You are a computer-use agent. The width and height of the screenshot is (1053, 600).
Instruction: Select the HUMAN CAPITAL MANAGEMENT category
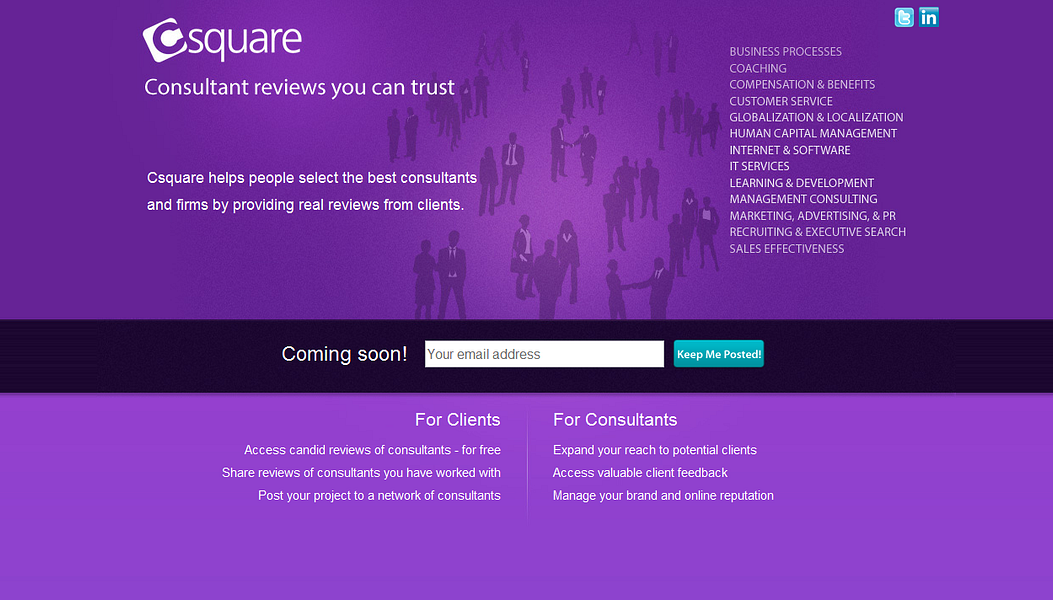click(812, 133)
